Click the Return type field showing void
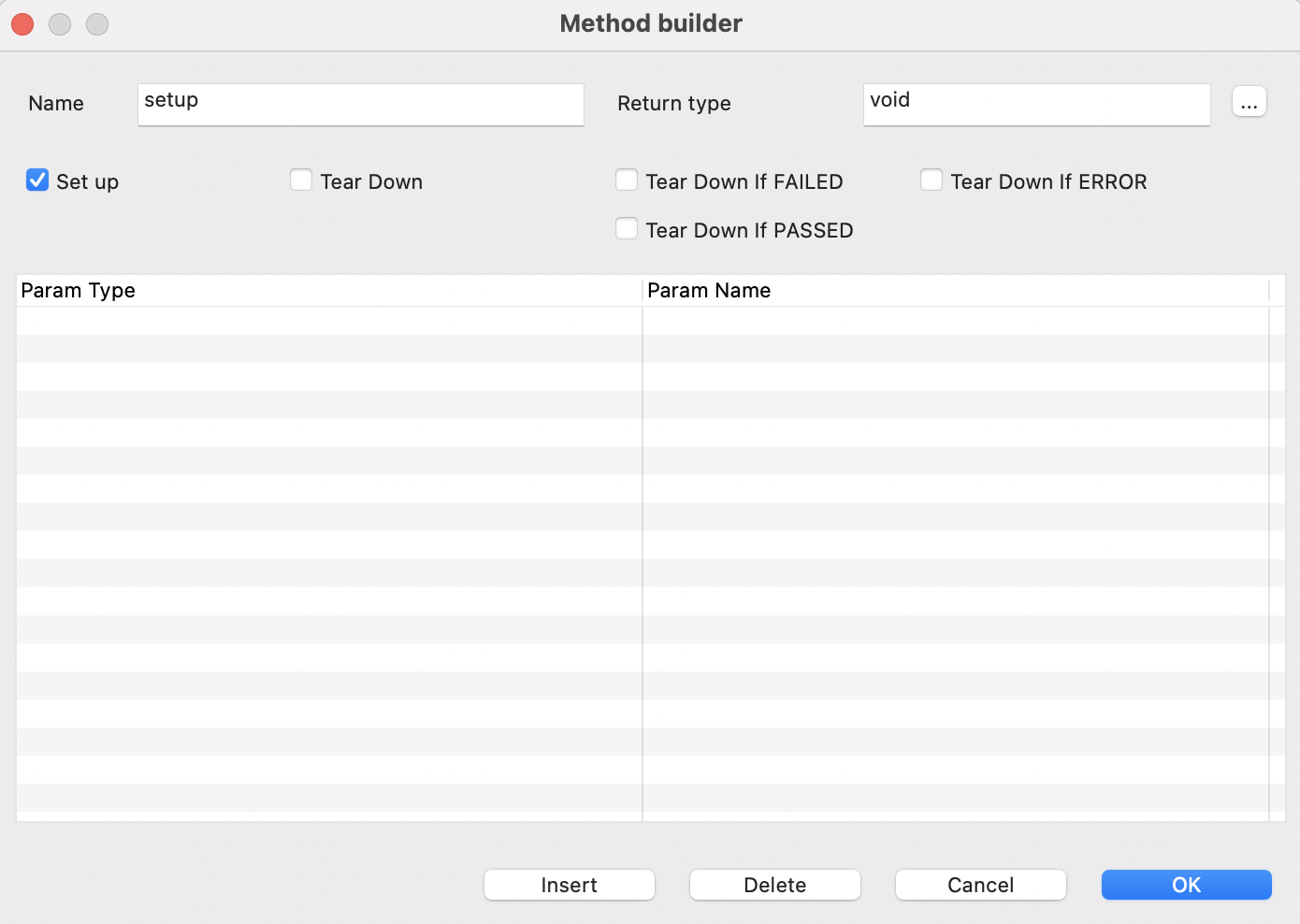1300x924 pixels. (1036, 104)
